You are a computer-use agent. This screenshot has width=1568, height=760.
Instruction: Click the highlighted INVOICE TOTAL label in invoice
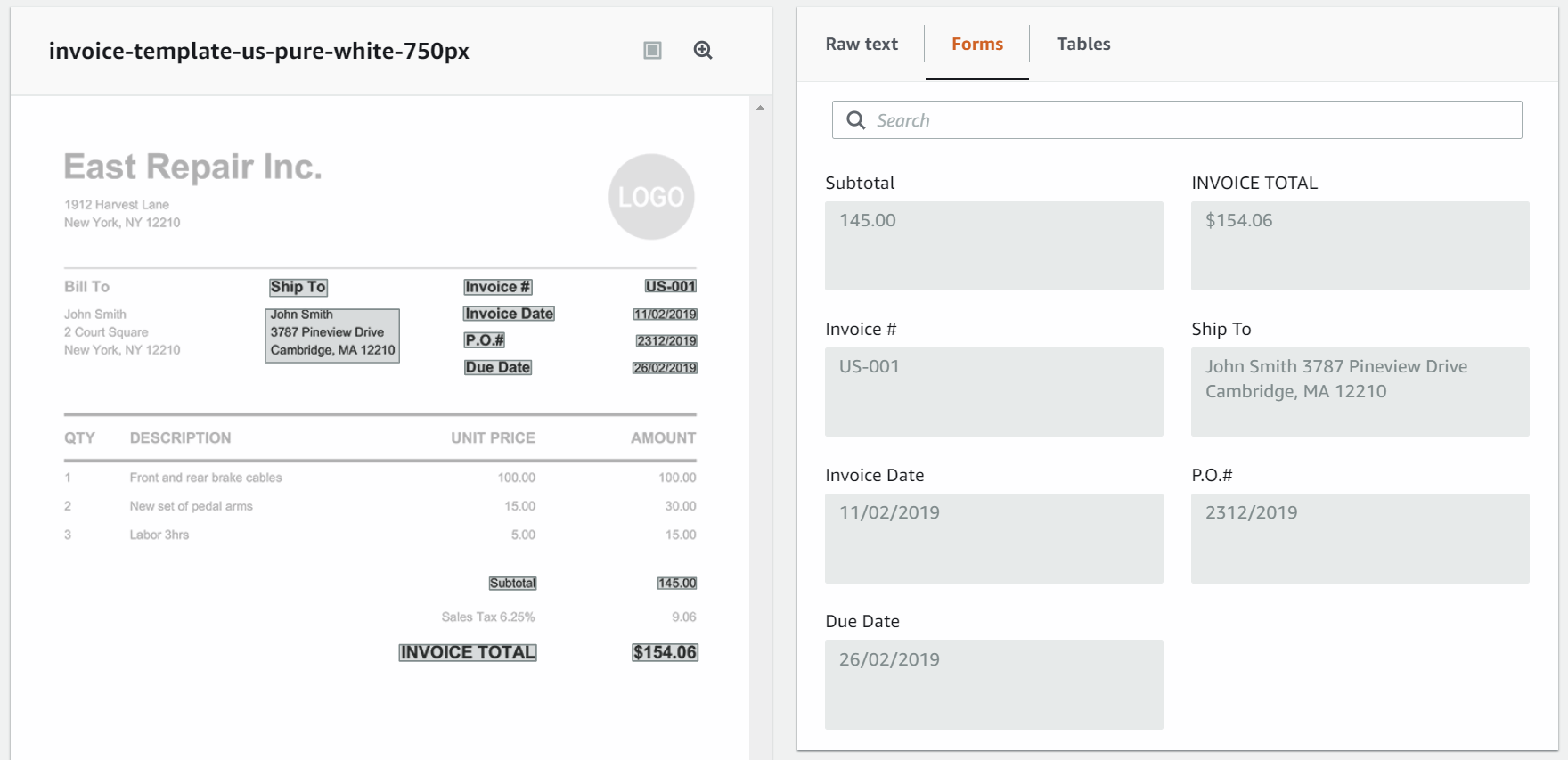[468, 652]
